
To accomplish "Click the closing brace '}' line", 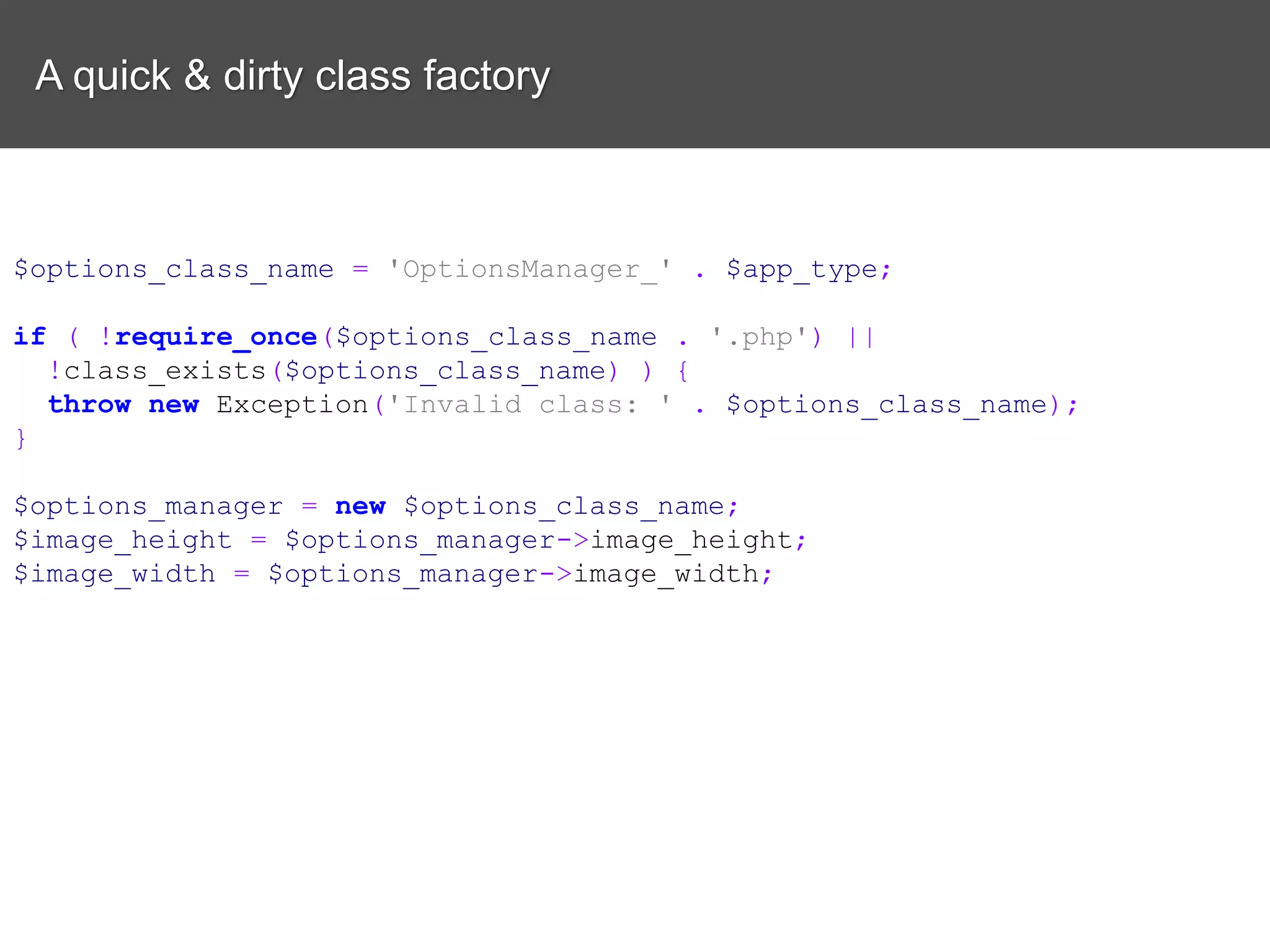I will tap(20, 439).
